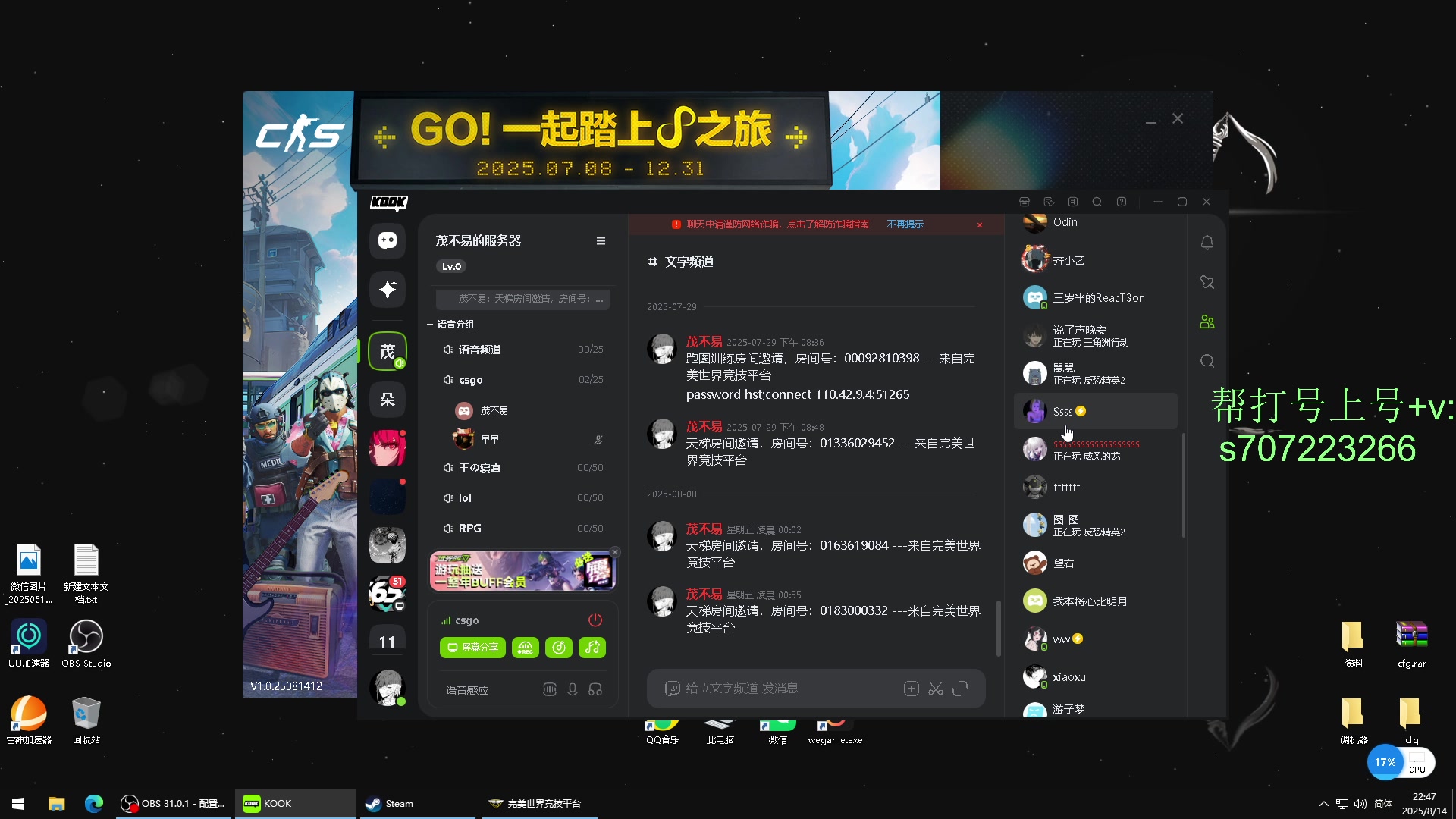Open the 游玩抽送 BUFF会员 banner
This screenshot has height=819, width=1456.
tap(522, 571)
